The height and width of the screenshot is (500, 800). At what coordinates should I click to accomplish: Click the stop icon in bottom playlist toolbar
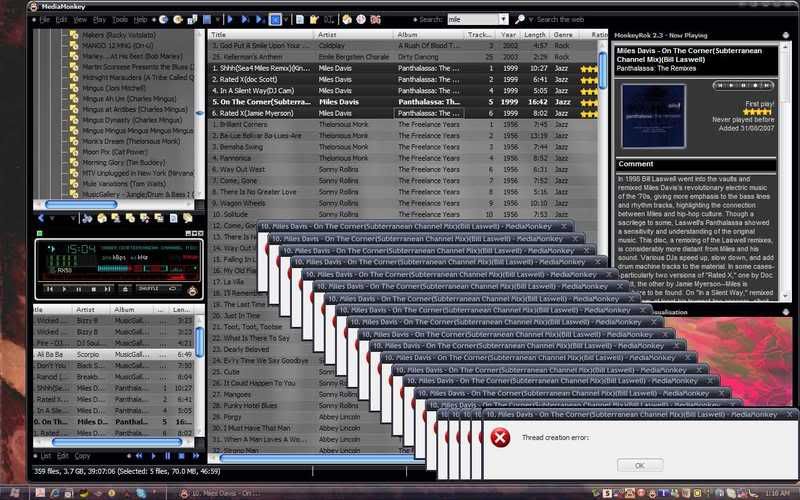[x=181, y=456]
